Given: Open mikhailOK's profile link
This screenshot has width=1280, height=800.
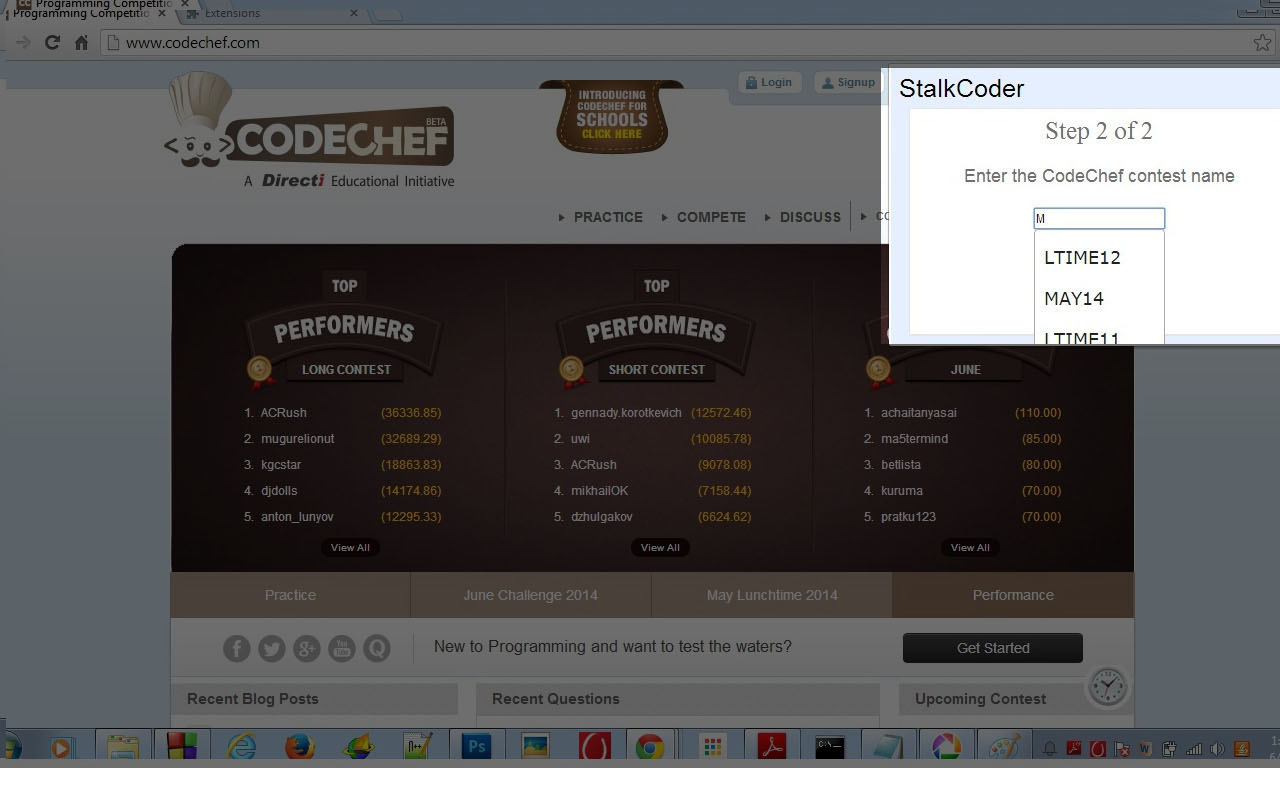Looking at the screenshot, I should [600, 490].
